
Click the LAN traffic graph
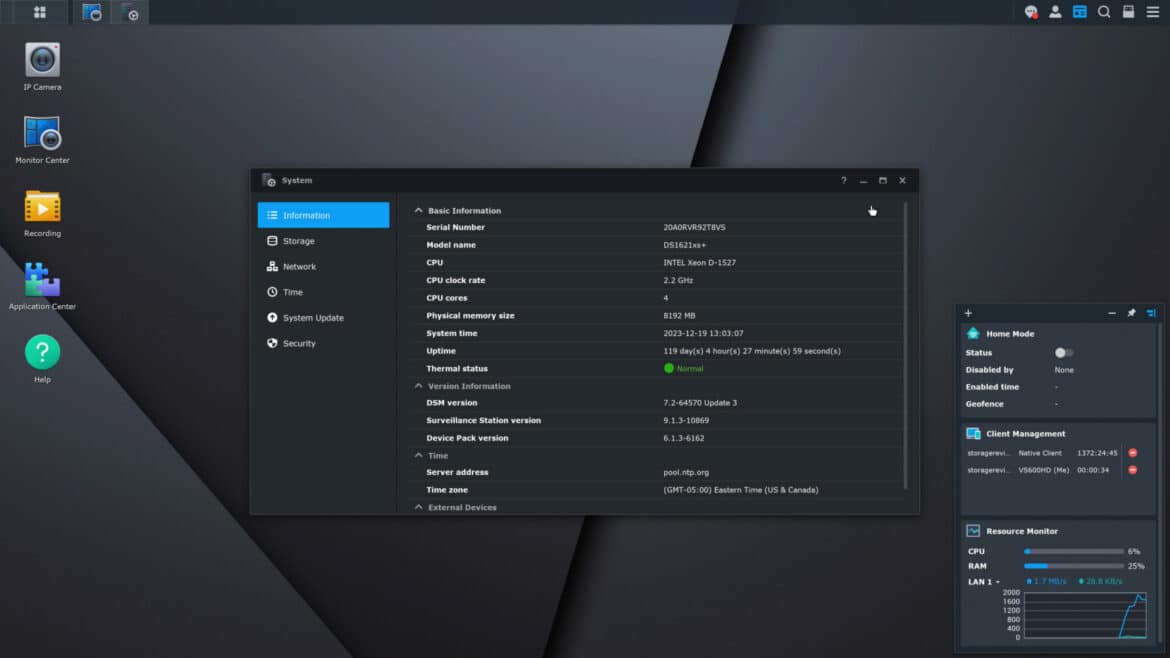tap(1085, 615)
